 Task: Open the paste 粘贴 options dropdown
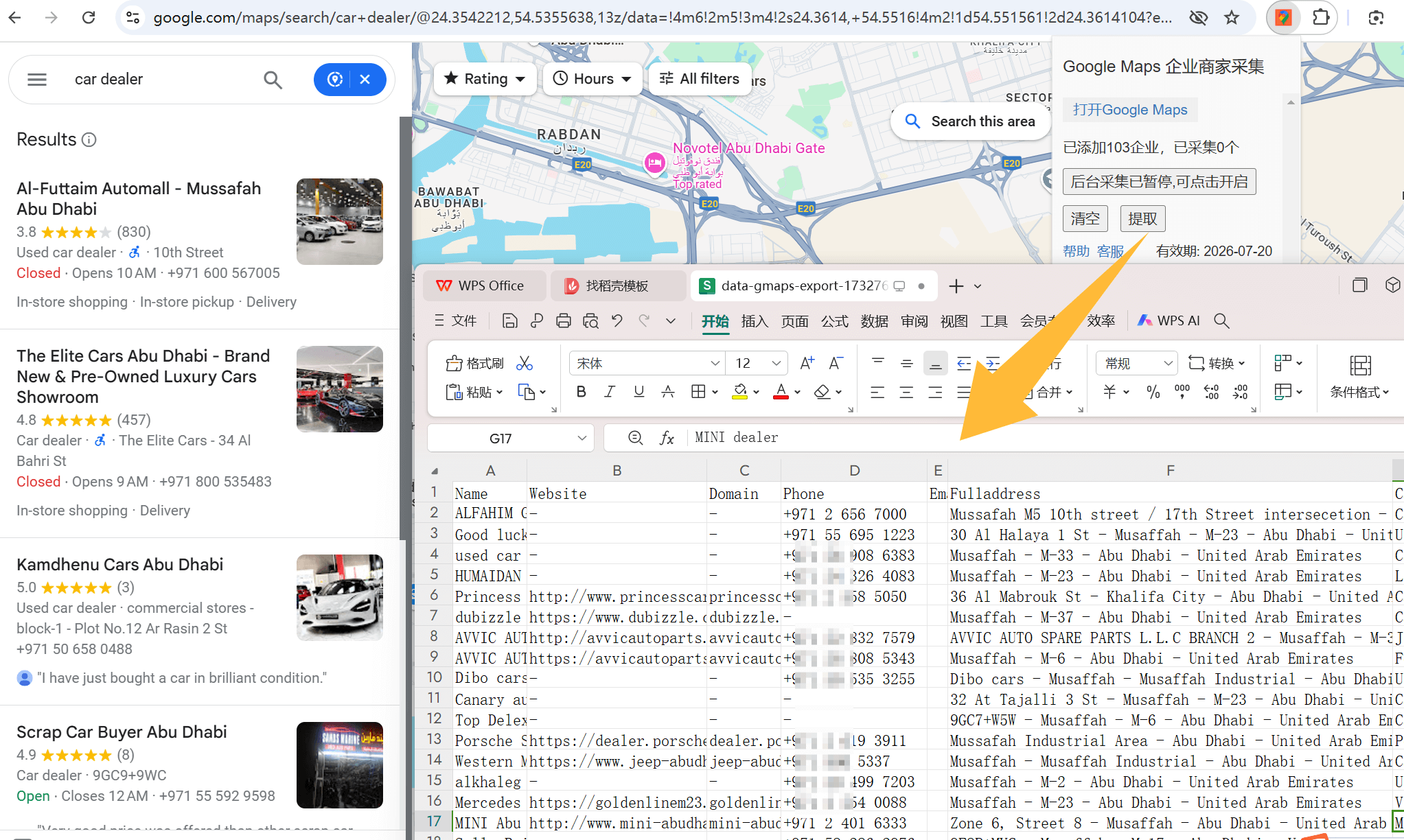[499, 393]
